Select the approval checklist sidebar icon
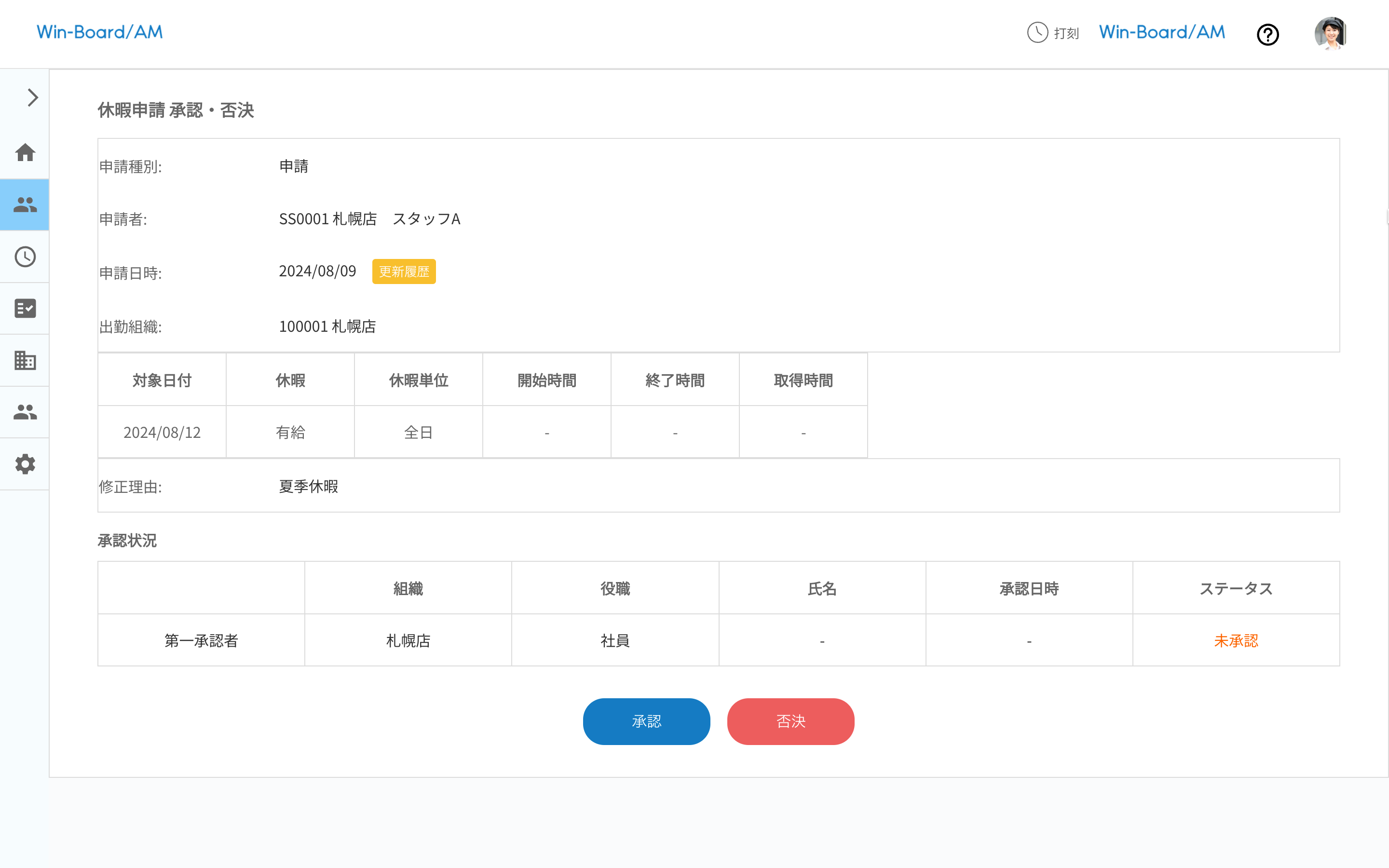Image resolution: width=1389 pixels, height=868 pixels. click(x=25, y=308)
